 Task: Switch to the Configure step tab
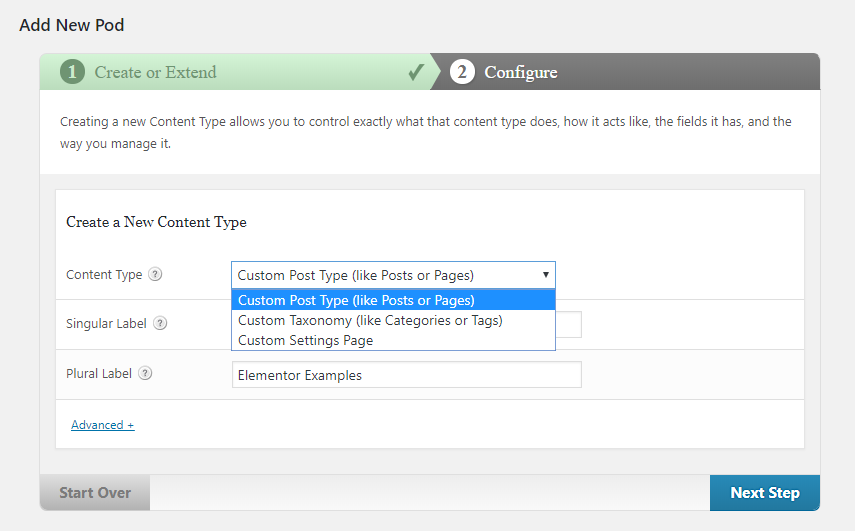point(521,72)
